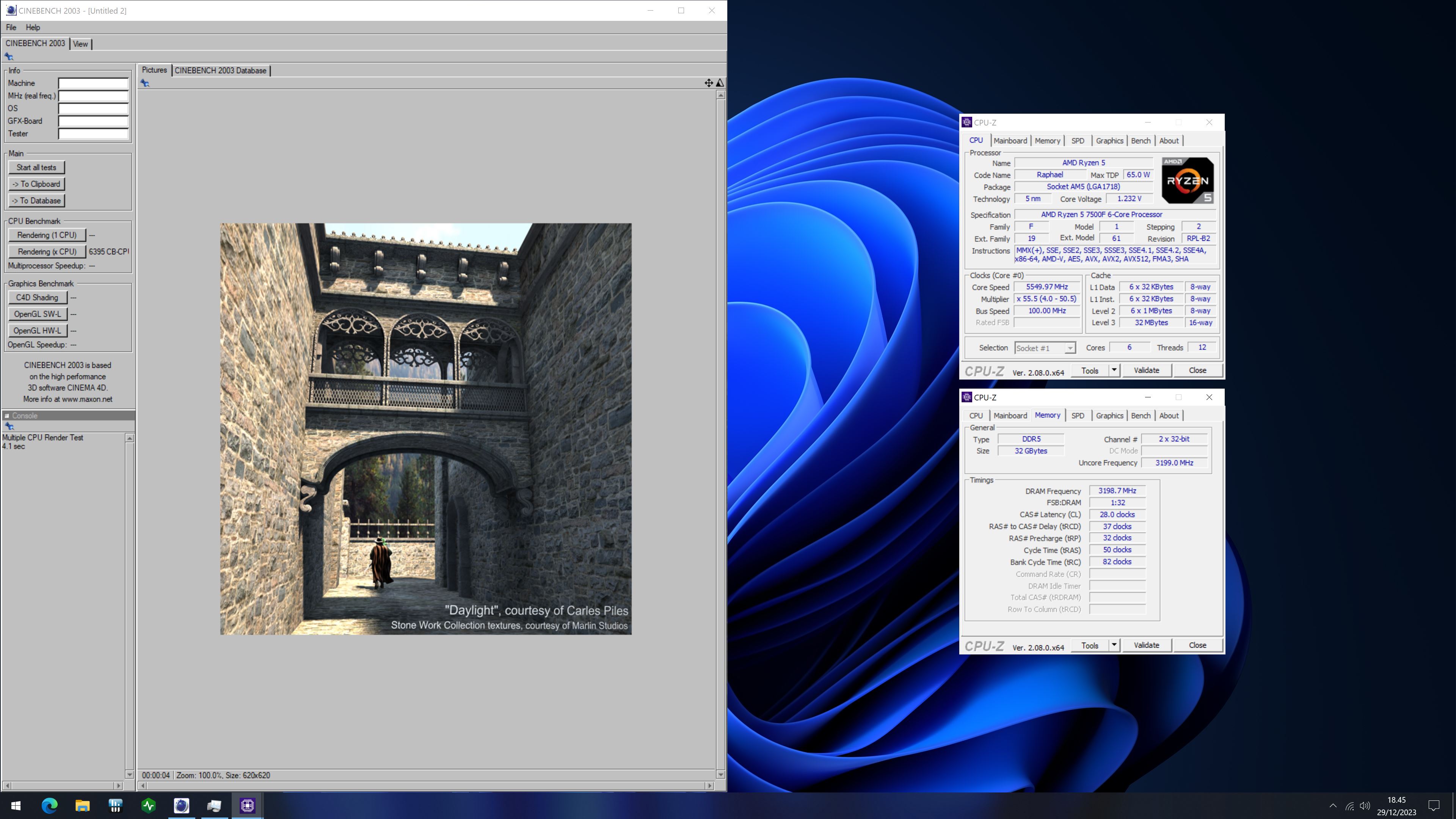This screenshot has height=819, width=1456.
Task: Open the Help menu
Action: tap(33, 27)
